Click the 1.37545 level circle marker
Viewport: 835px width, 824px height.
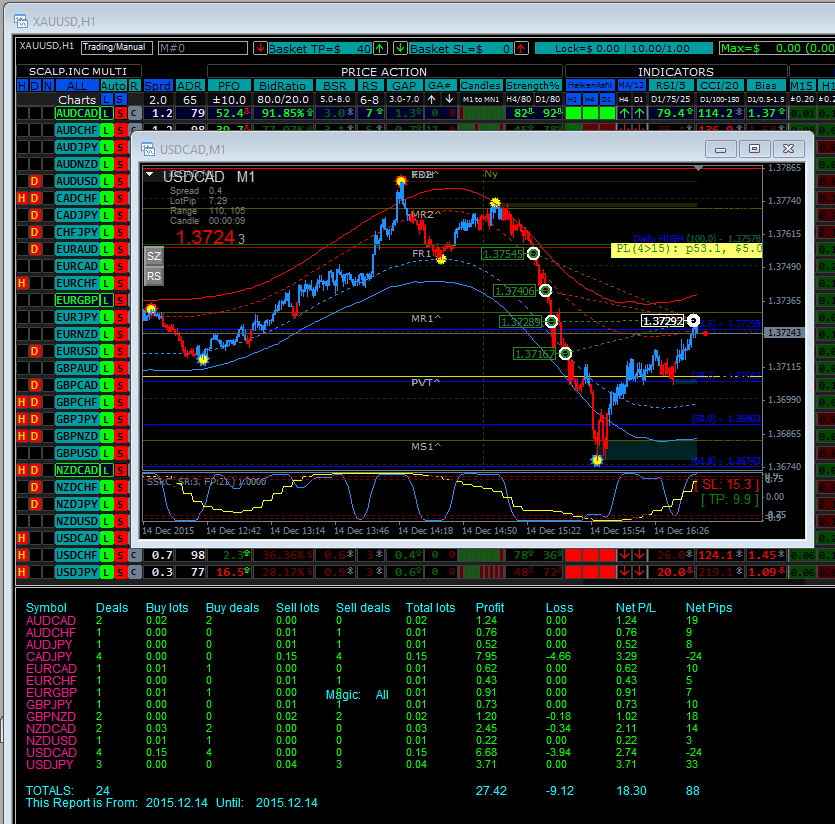pos(533,254)
